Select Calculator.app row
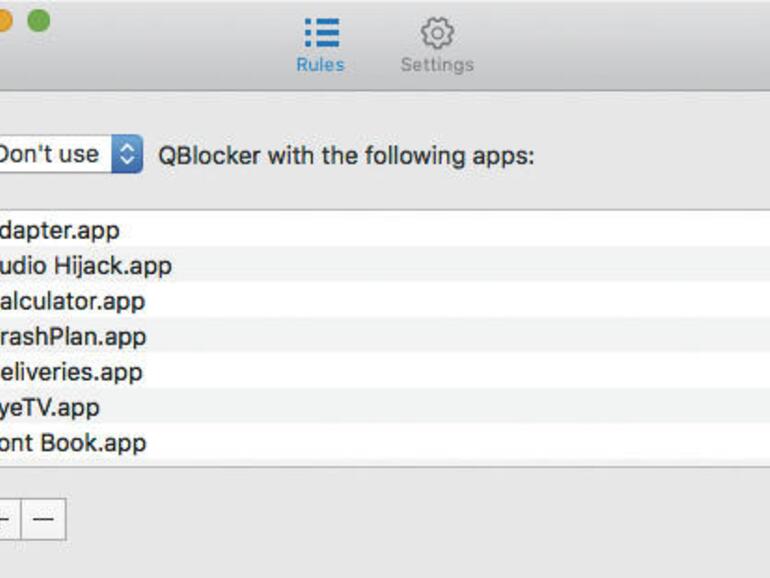 click(385, 301)
